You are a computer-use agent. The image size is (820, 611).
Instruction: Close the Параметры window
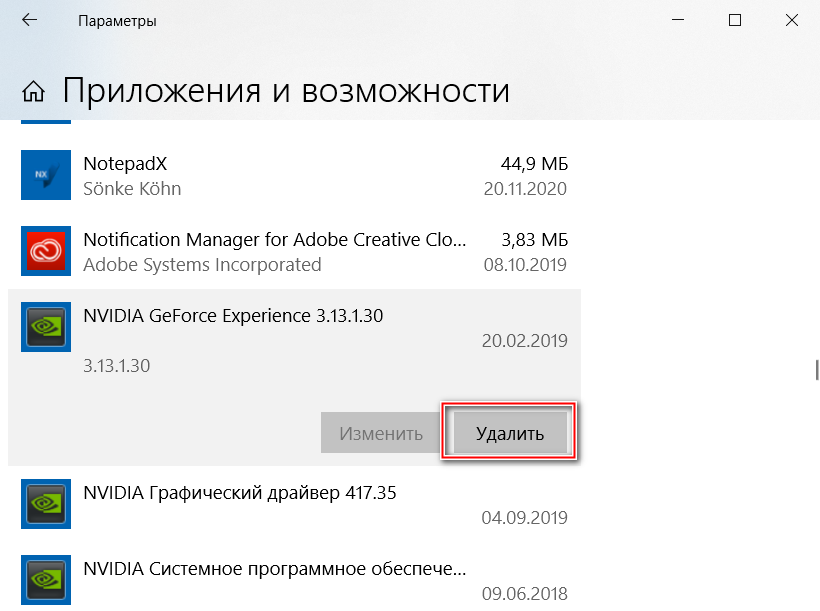tap(791, 20)
